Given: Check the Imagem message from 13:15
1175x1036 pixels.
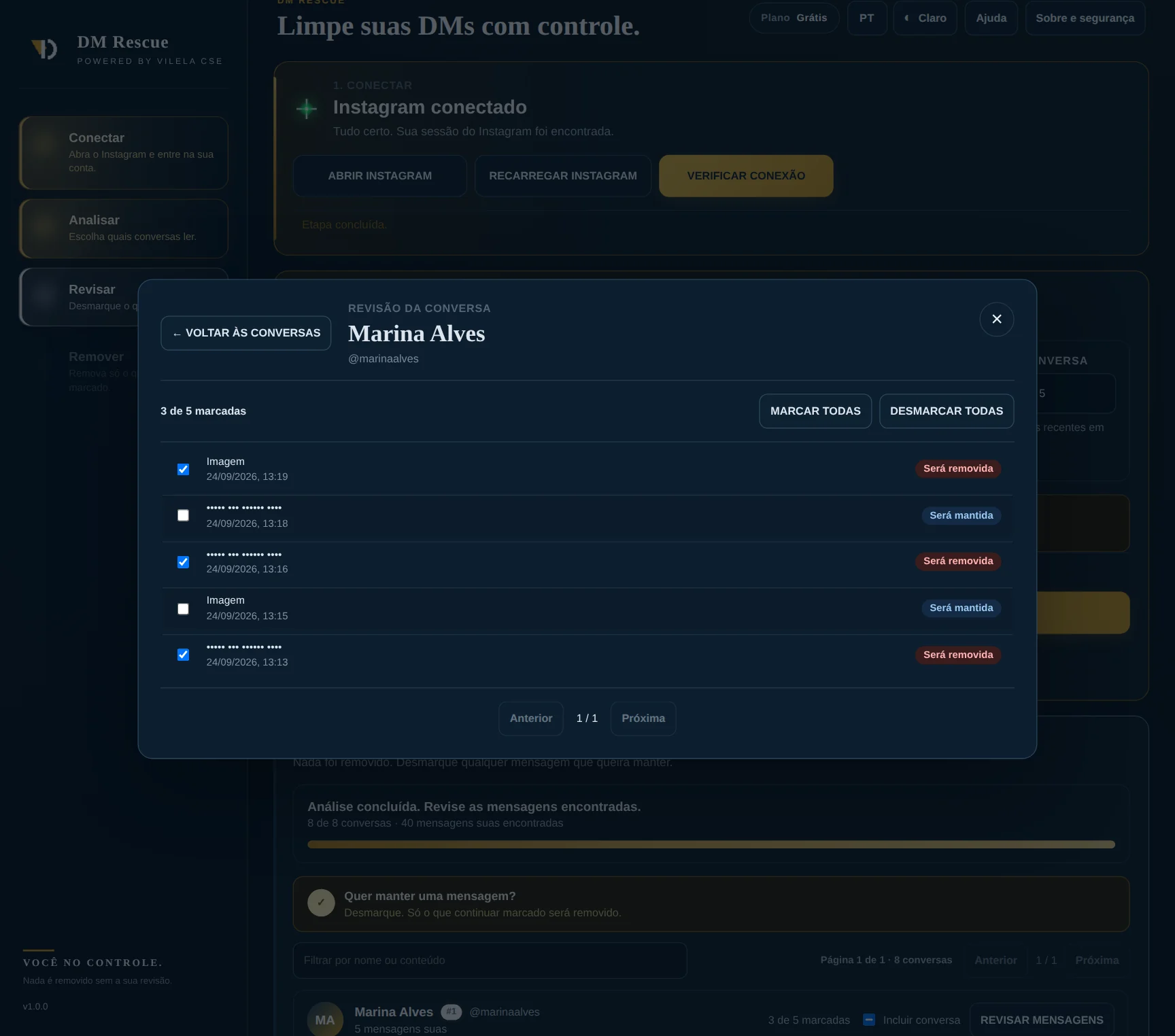Looking at the screenshot, I should [183, 608].
